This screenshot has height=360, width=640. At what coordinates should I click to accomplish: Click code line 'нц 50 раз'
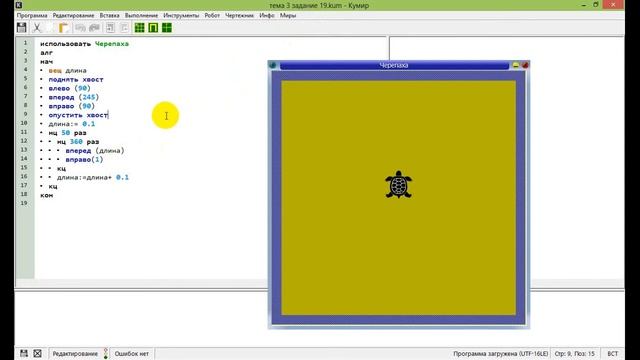click(67, 133)
